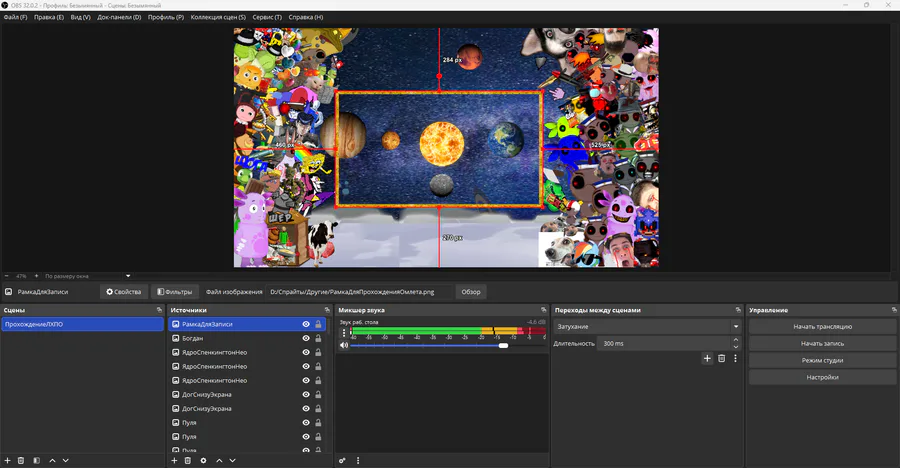
Task: Open mixer menu dots at panel bottom
Action: tap(358, 461)
